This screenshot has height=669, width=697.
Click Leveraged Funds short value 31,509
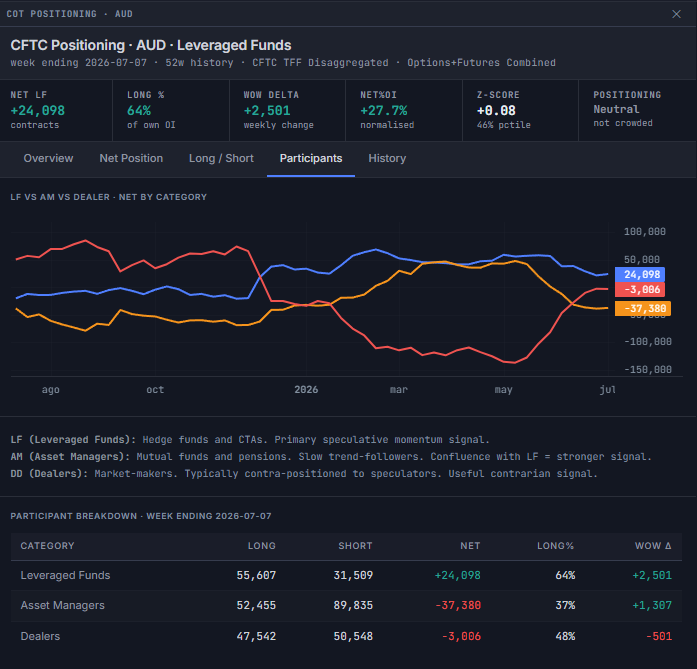(353, 575)
